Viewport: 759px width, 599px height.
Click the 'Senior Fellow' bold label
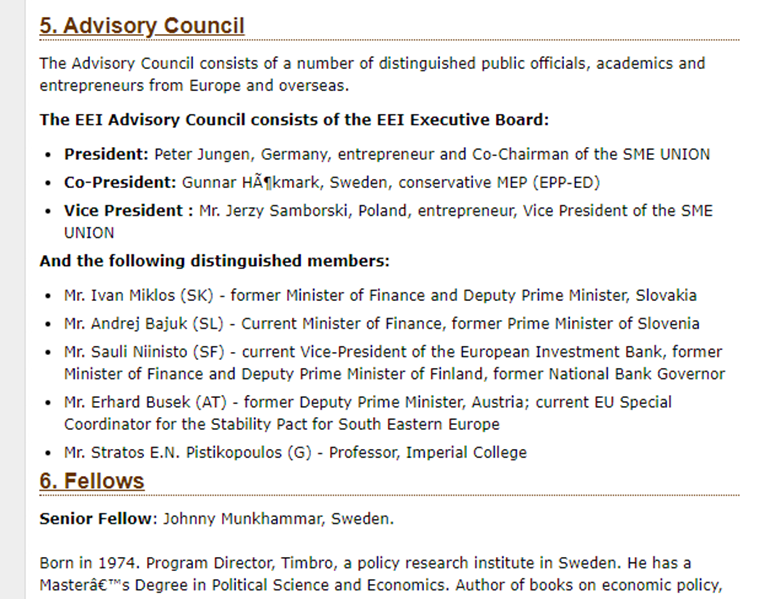[96, 519]
